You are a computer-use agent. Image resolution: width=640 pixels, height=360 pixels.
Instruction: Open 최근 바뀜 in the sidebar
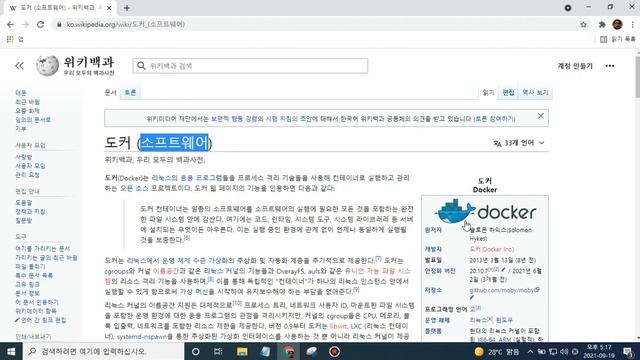(27, 102)
